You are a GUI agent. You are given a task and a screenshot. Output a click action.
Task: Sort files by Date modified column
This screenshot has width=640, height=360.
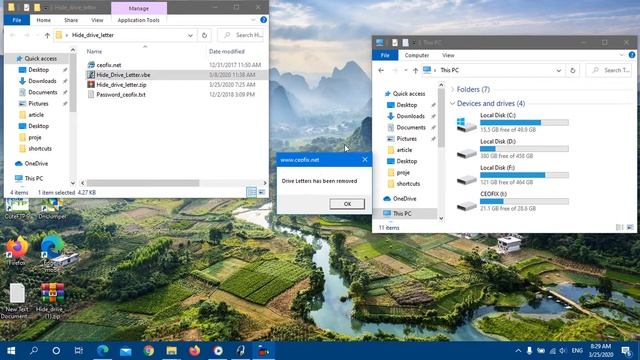coord(227,51)
